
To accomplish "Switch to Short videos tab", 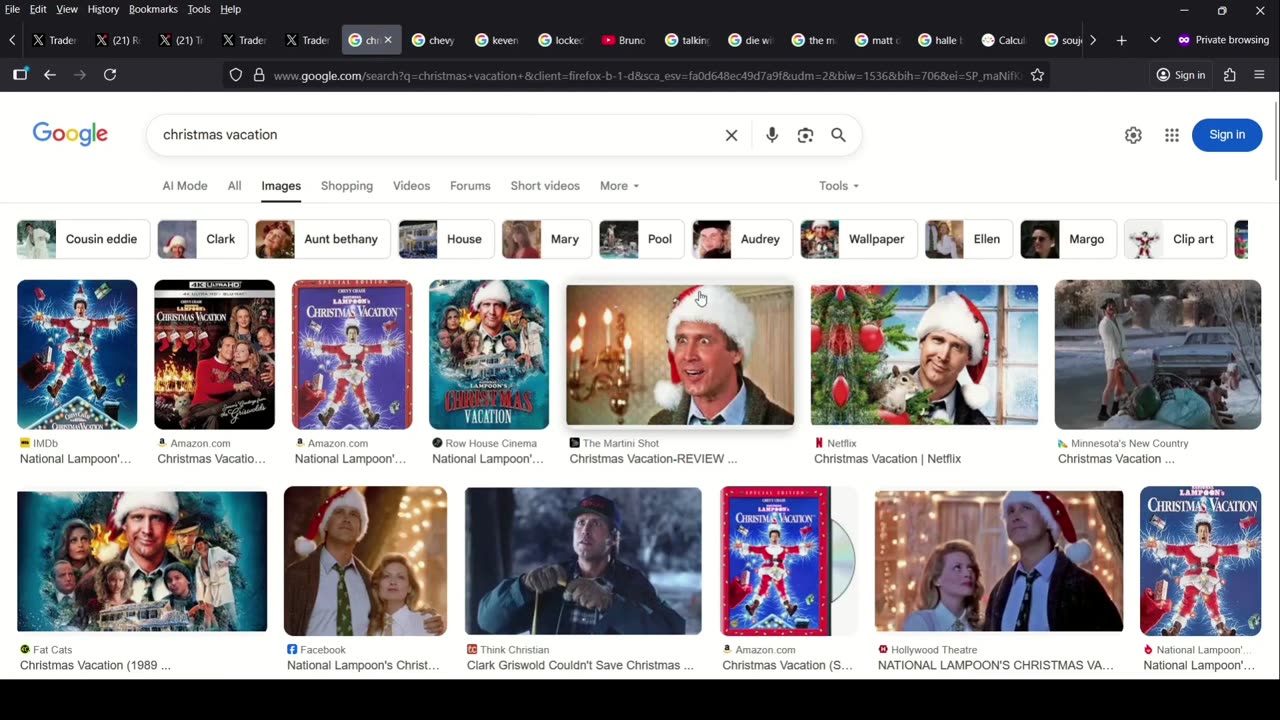I will point(545,186).
